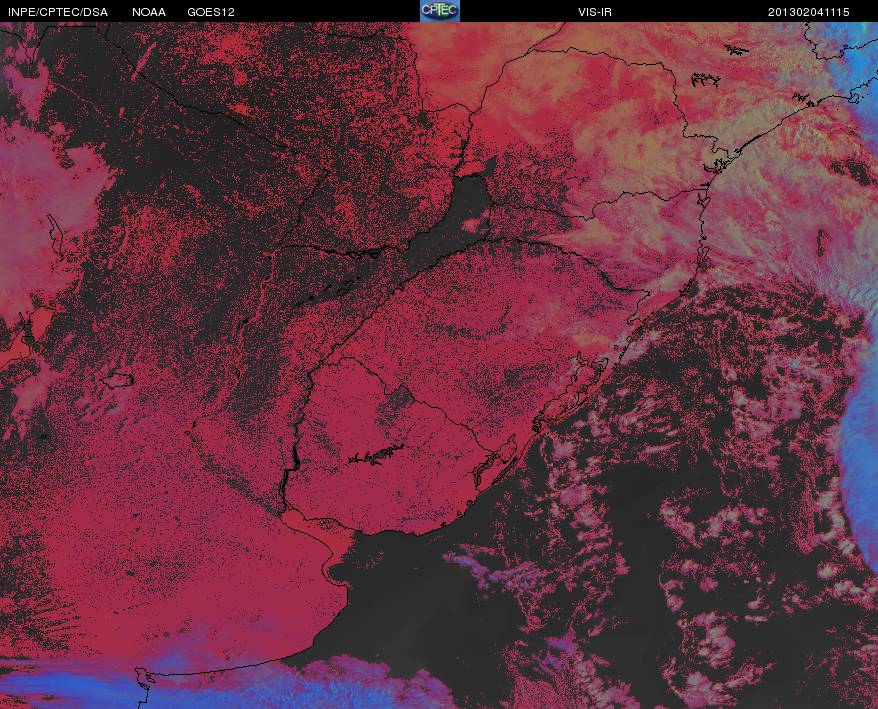The image size is (878, 709).
Task: Click the timestamp 201302041115
Action: coord(809,12)
